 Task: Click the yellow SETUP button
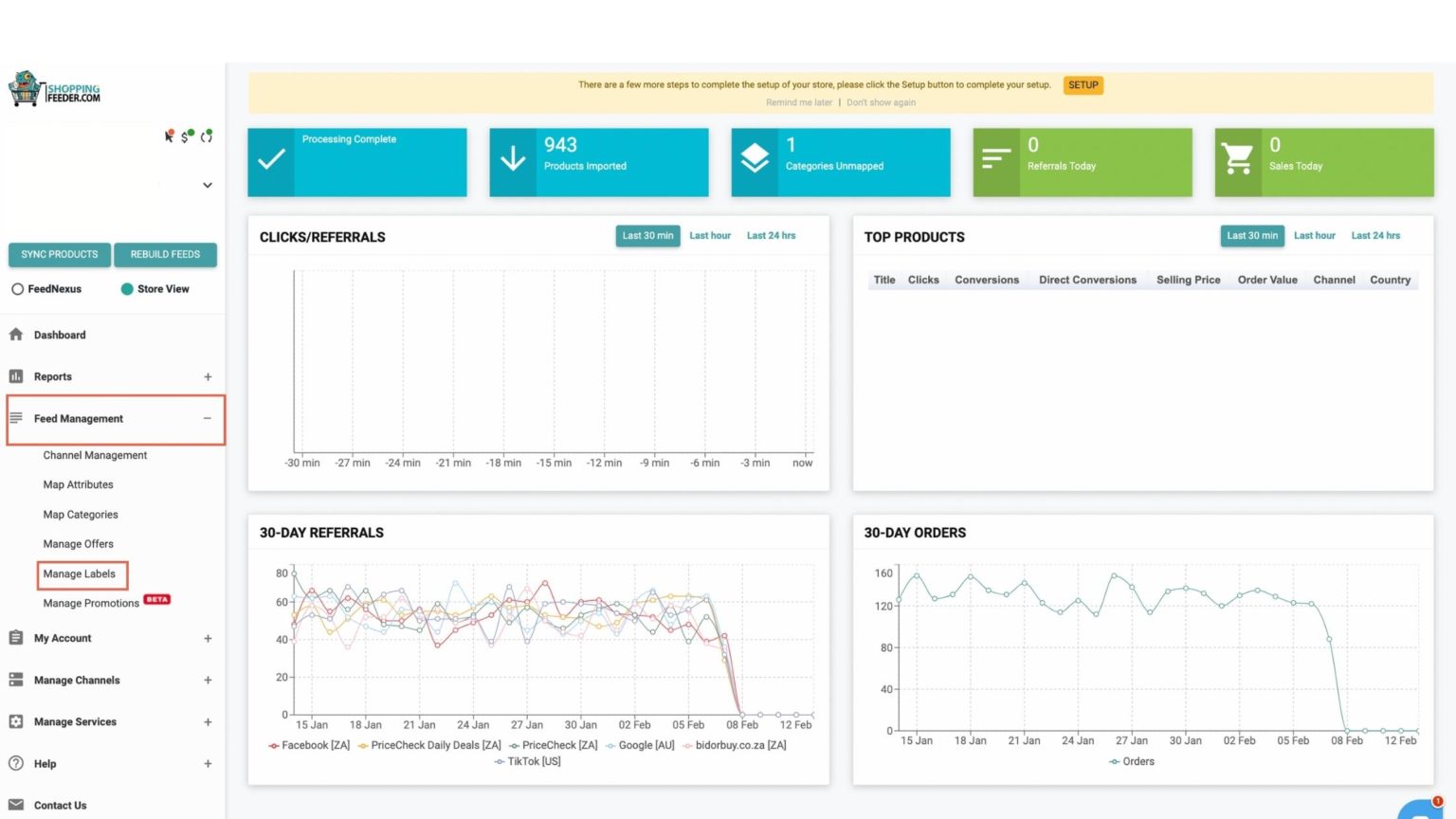(1083, 85)
